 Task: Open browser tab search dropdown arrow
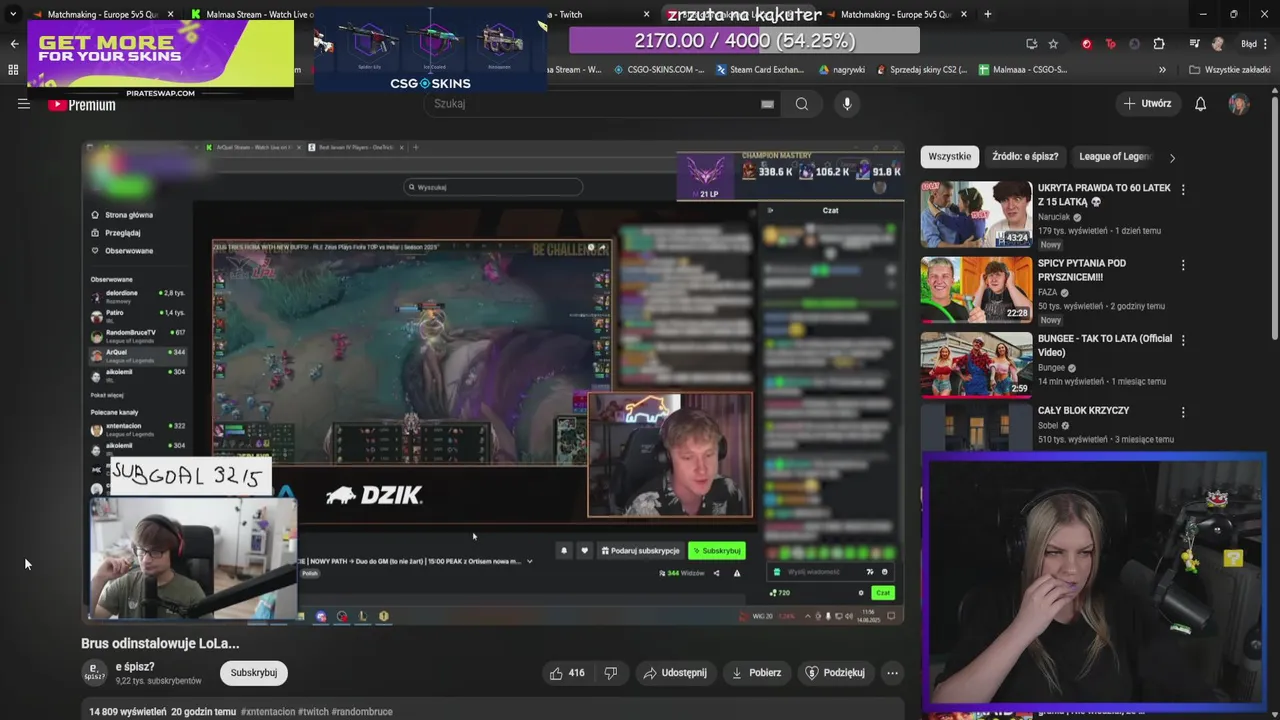(x=13, y=14)
